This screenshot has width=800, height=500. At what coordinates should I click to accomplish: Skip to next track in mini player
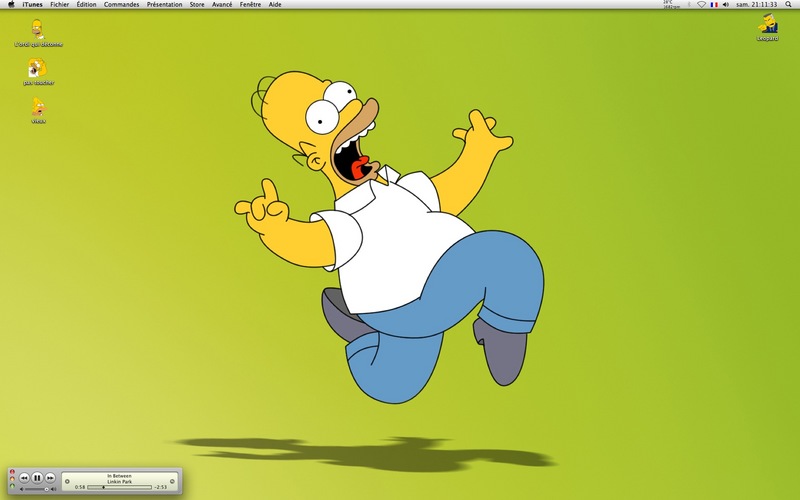tap(50, 478)
